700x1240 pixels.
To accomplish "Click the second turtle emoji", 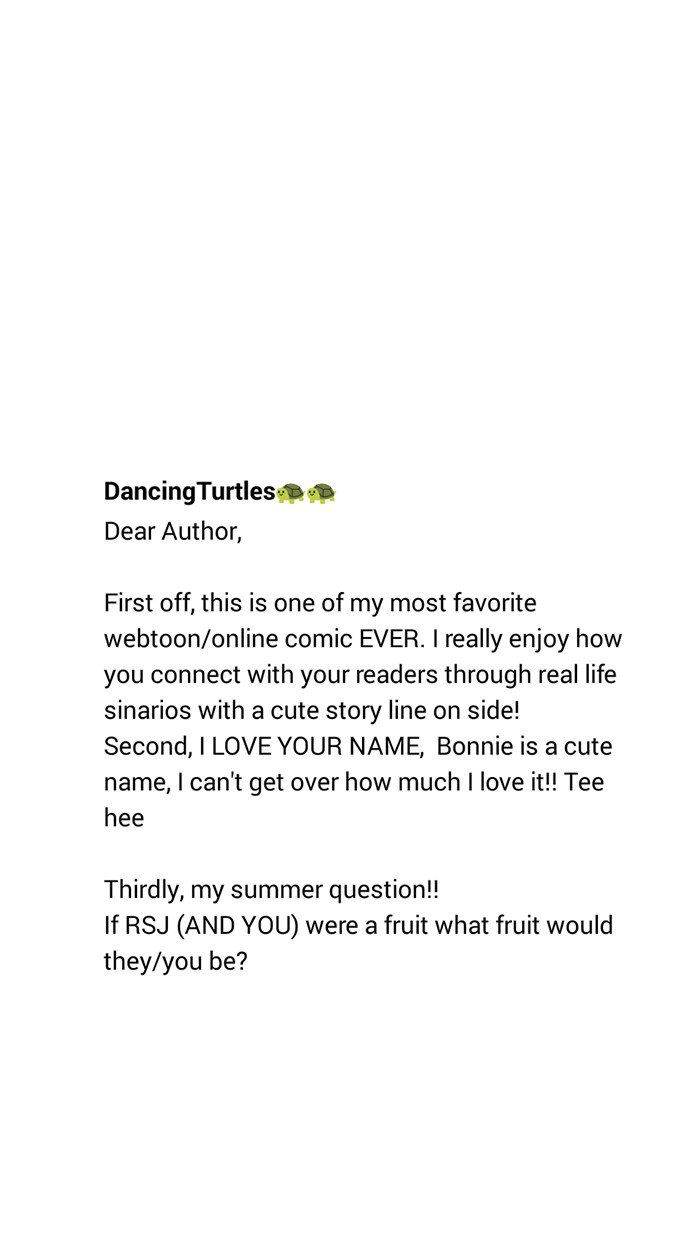I will 322,492.
